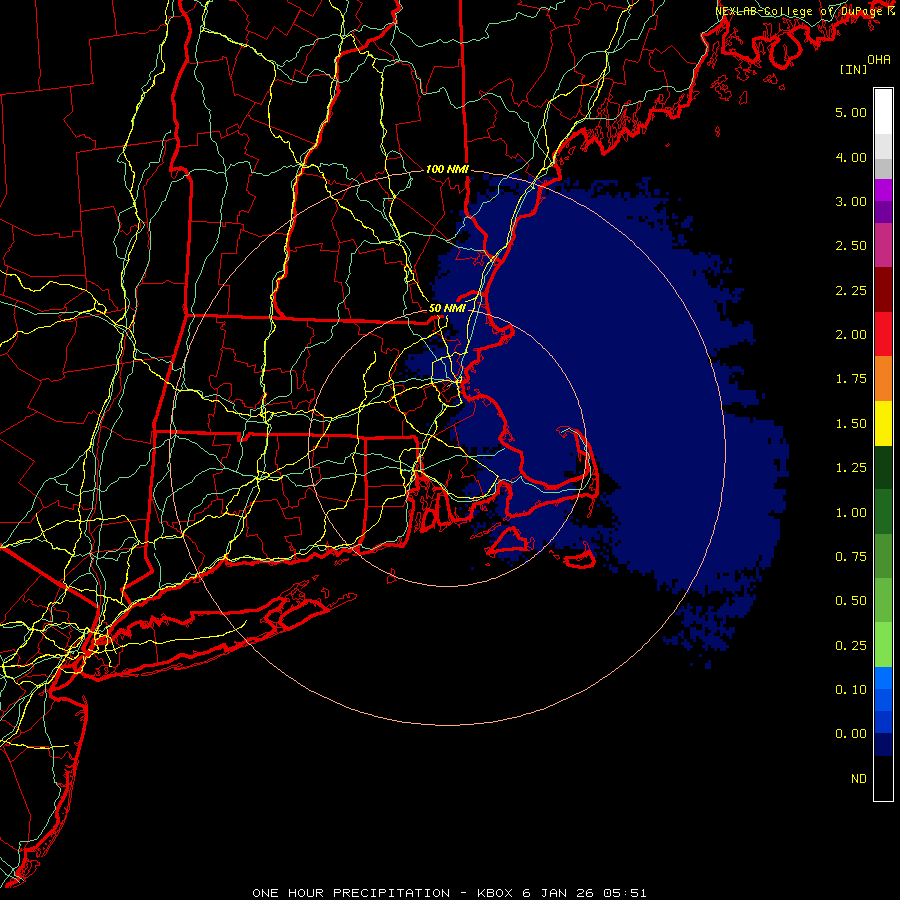Click the 0.75 legend value label
The image size is (900, 900).
851,557
